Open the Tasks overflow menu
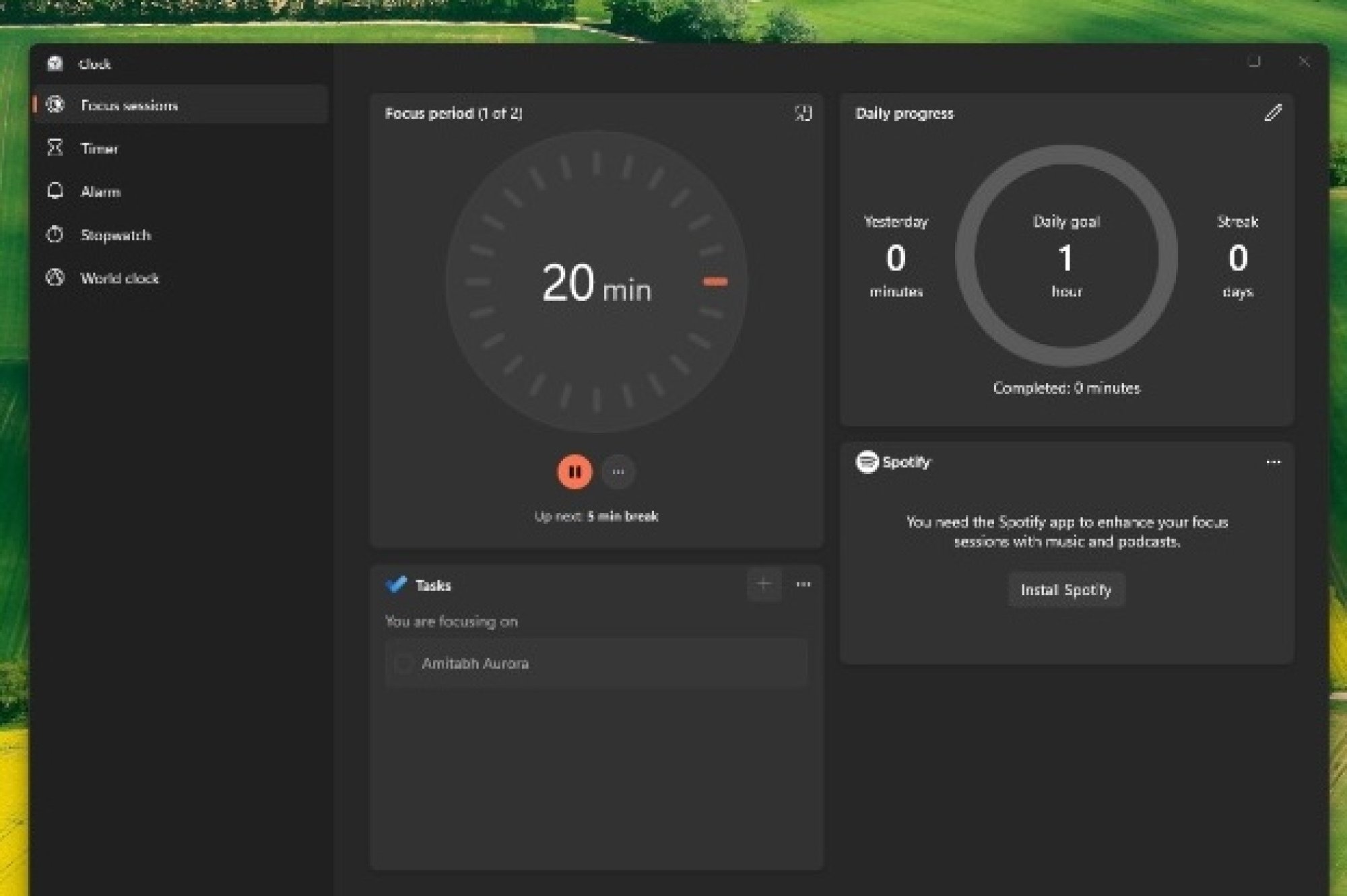This screenshot has width=1347, height=896. 803,584
